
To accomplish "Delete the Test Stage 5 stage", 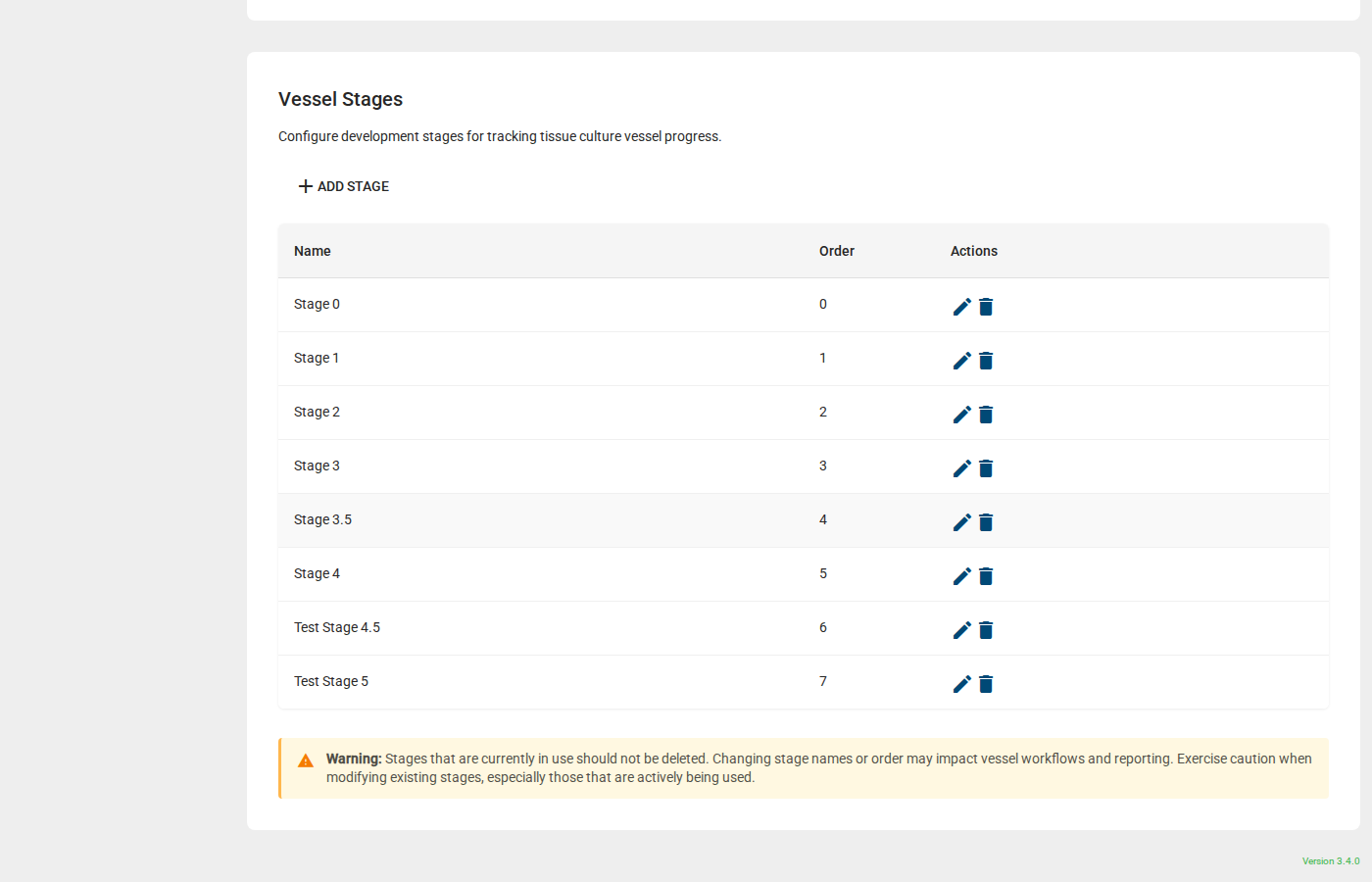I will [x=986, y=683].
